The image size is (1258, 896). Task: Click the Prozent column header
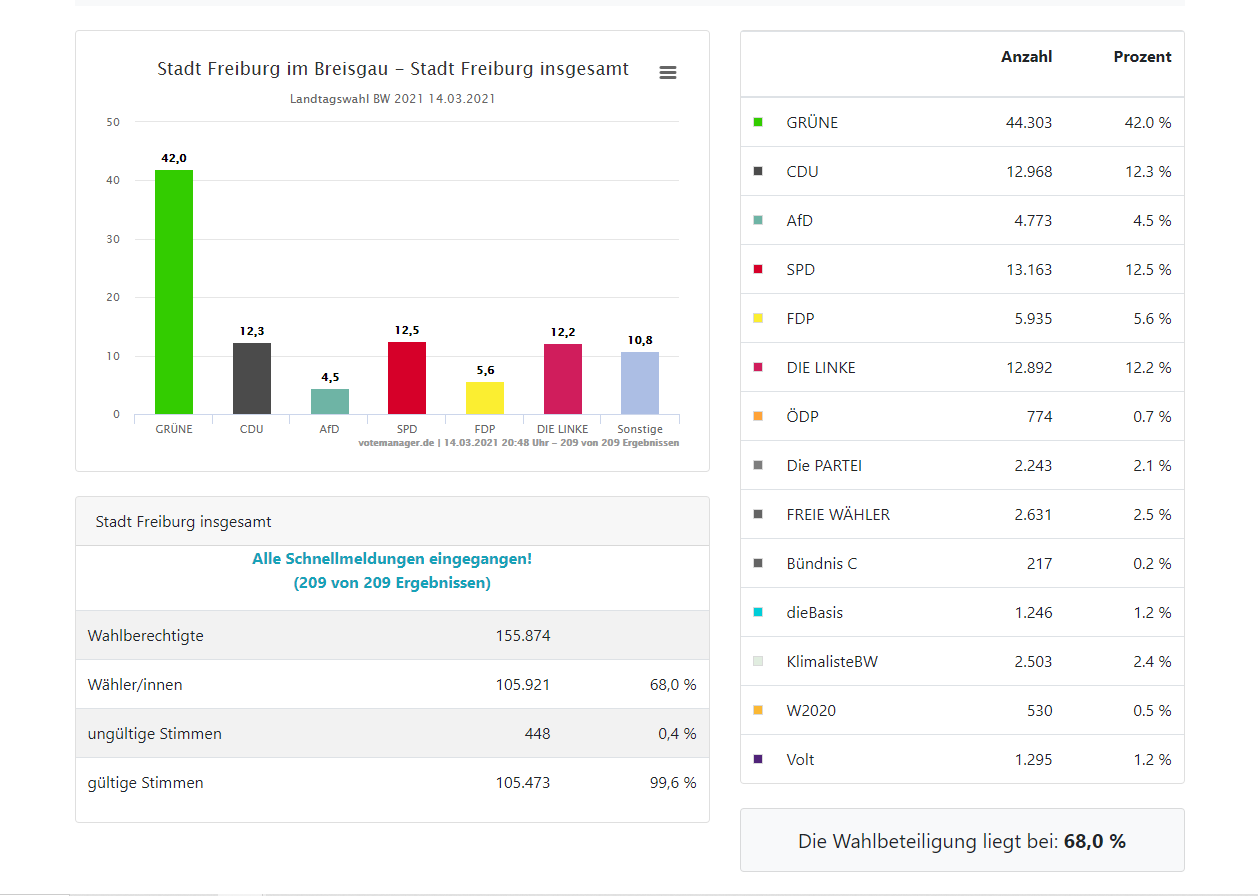[x=1142, y=57]
